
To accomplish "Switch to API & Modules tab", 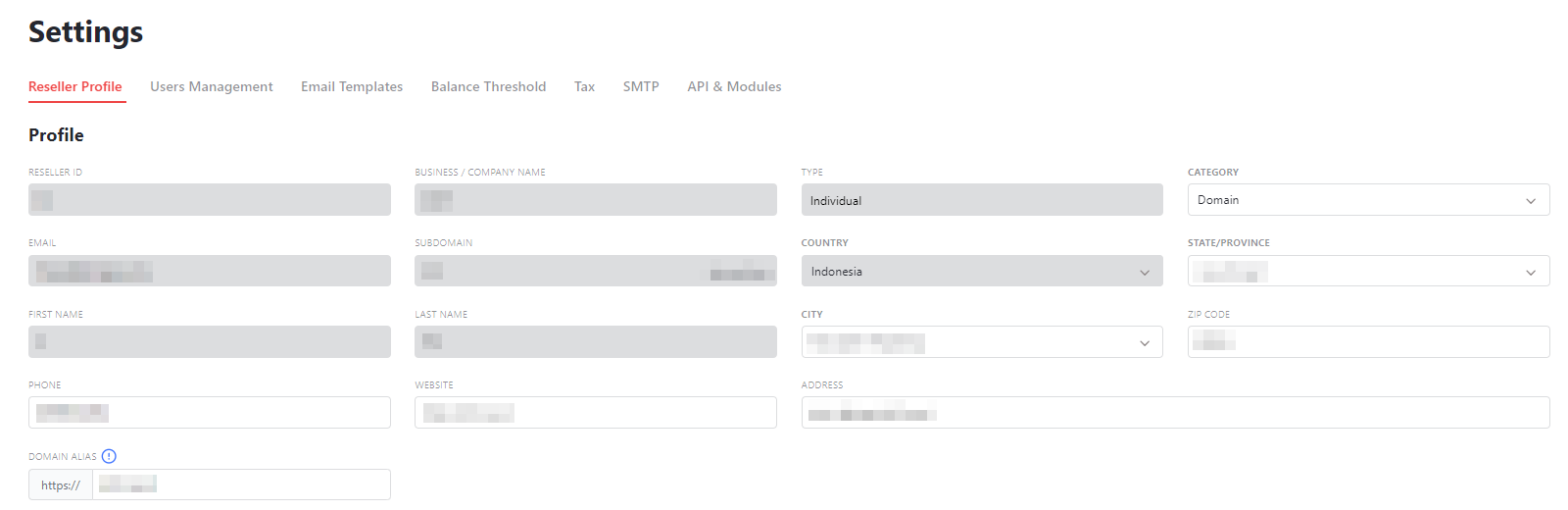I will 734,86.
